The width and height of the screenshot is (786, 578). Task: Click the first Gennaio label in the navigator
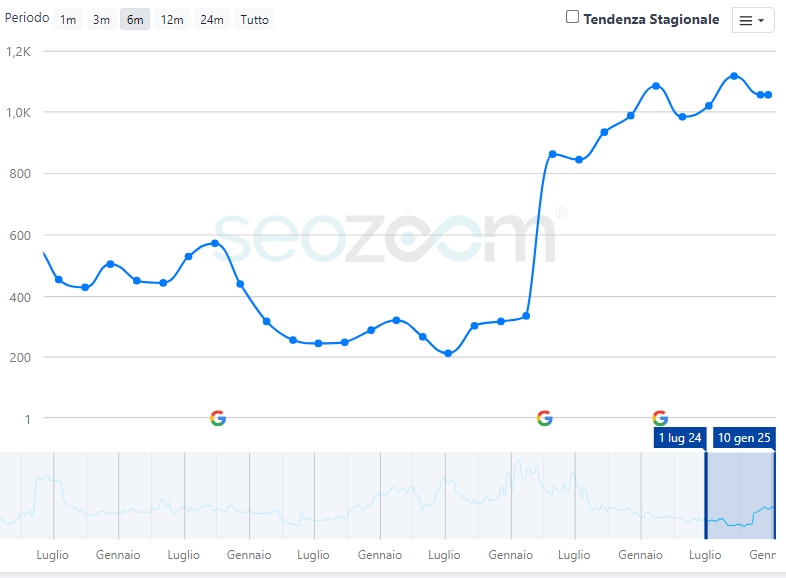pyautogui.click(x=118, y=555)
